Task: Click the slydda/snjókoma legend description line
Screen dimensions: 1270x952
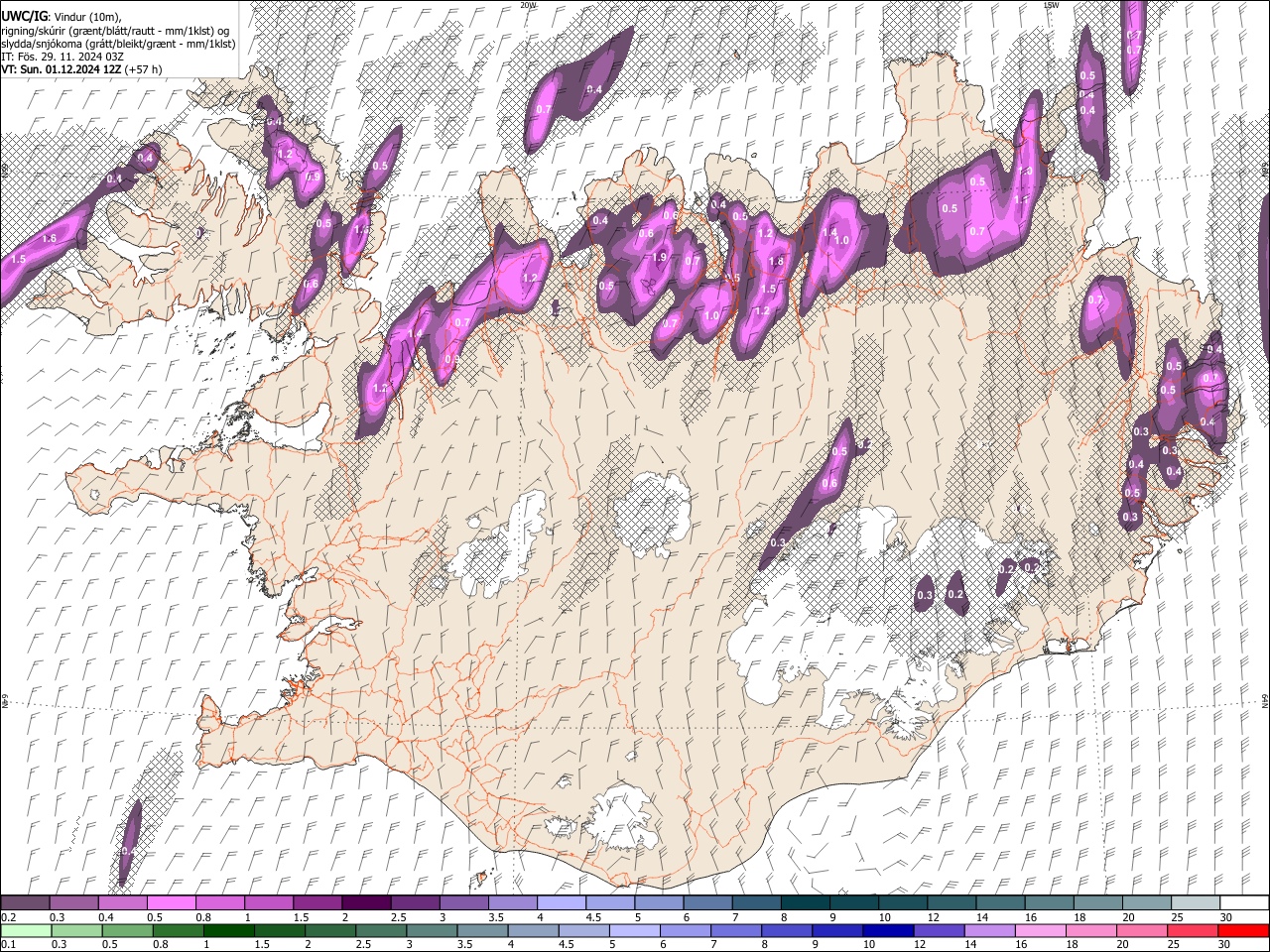Action: pyautogui.click(x=118, y=44)
